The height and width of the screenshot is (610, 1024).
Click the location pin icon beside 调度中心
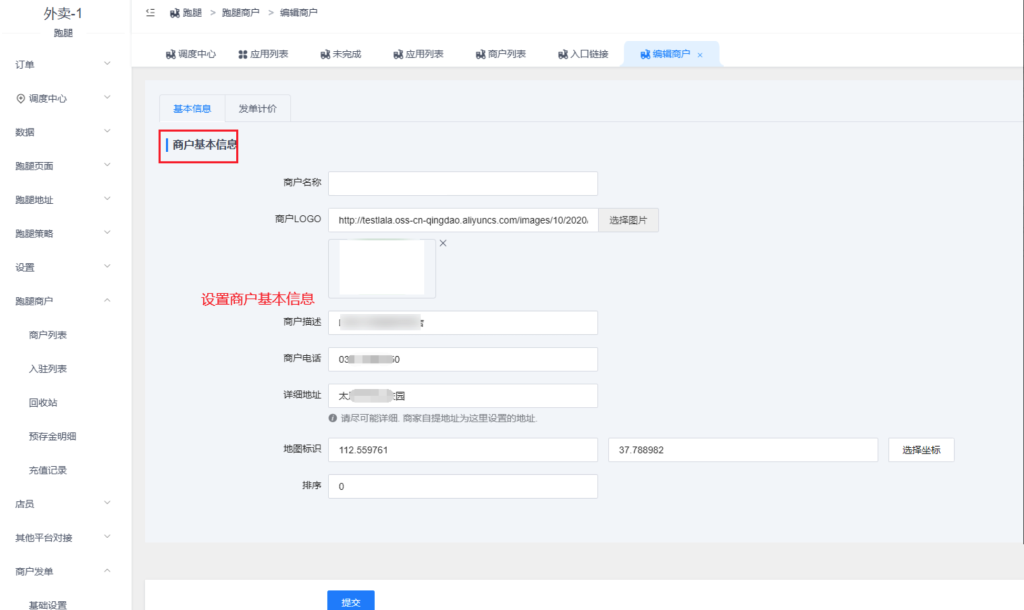pyautogui.click(x=20, y=99)
